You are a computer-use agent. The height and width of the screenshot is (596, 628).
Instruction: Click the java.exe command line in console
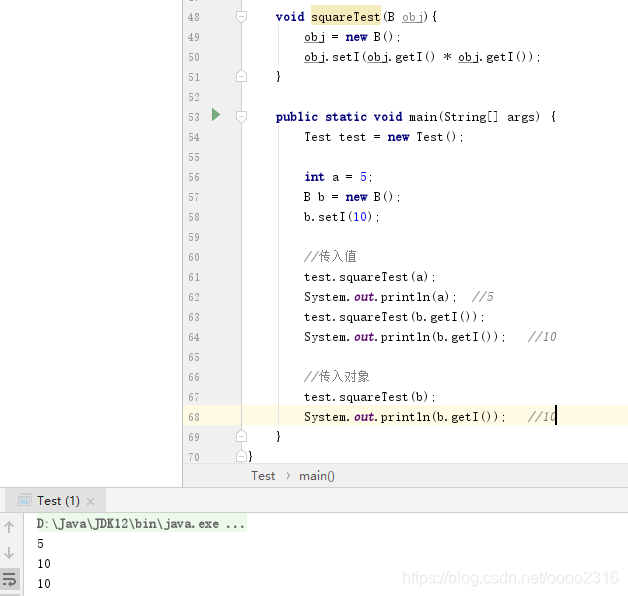141,524
